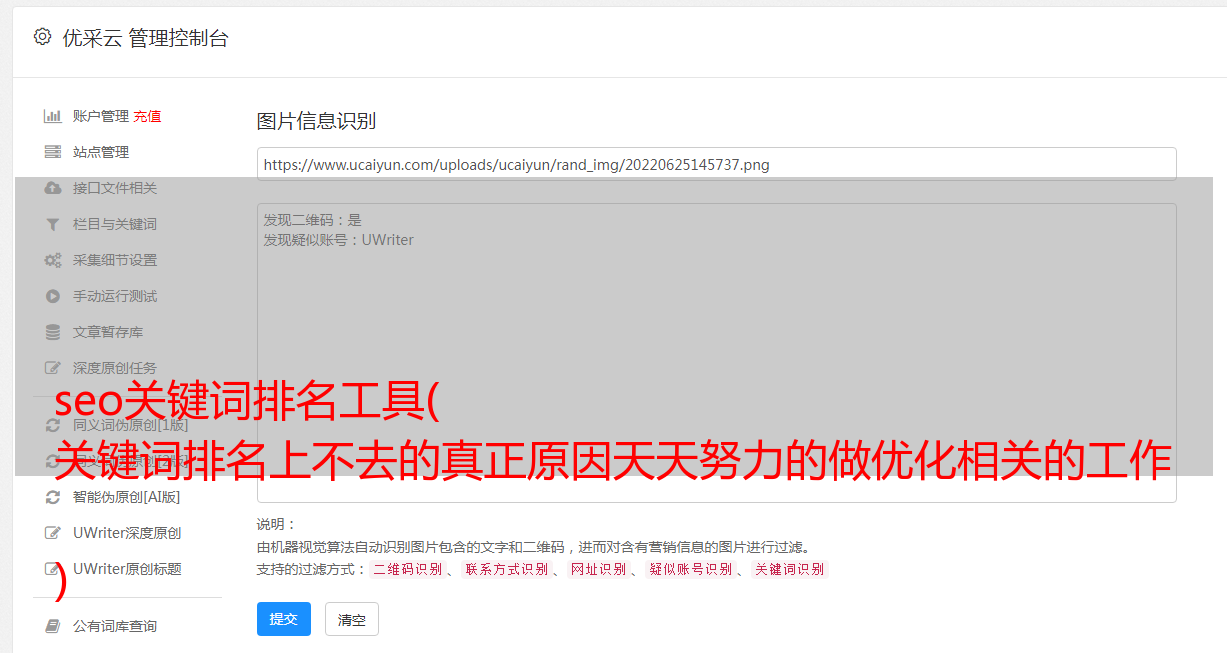Image resolution: width=1227 pixels, height=653 pixels.
Task: Click the cloud upload icon next to 接口文件相关
Action: tap(53, 188)
